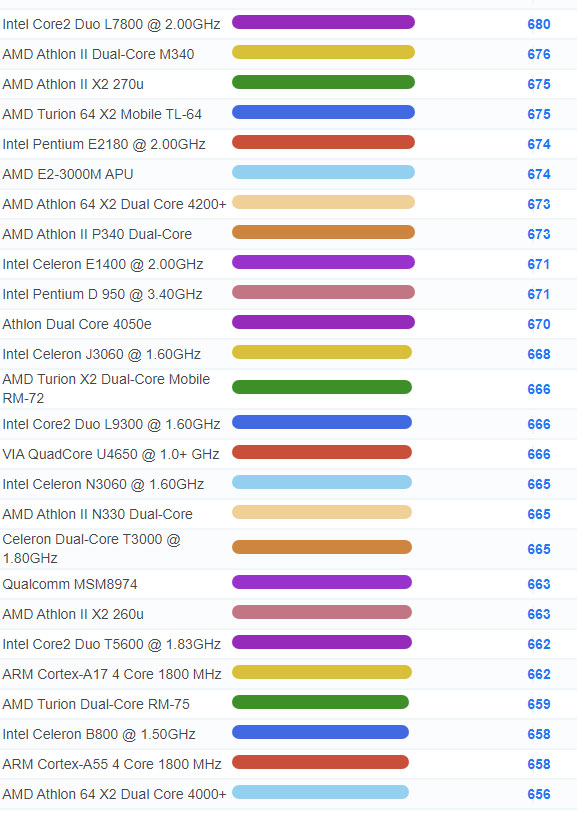Click the light blue bar for E2-3000M APU
Screen dimensions: 577x813
(323, 173)
